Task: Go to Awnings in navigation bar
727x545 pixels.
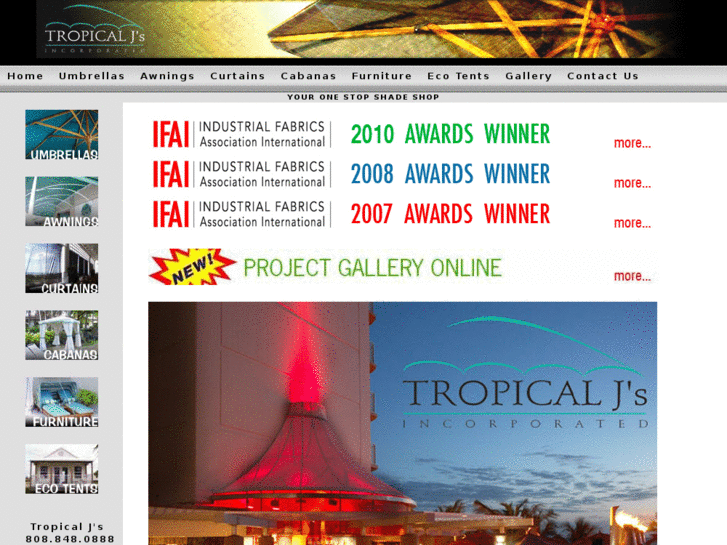Action: [x=167, y=76]
